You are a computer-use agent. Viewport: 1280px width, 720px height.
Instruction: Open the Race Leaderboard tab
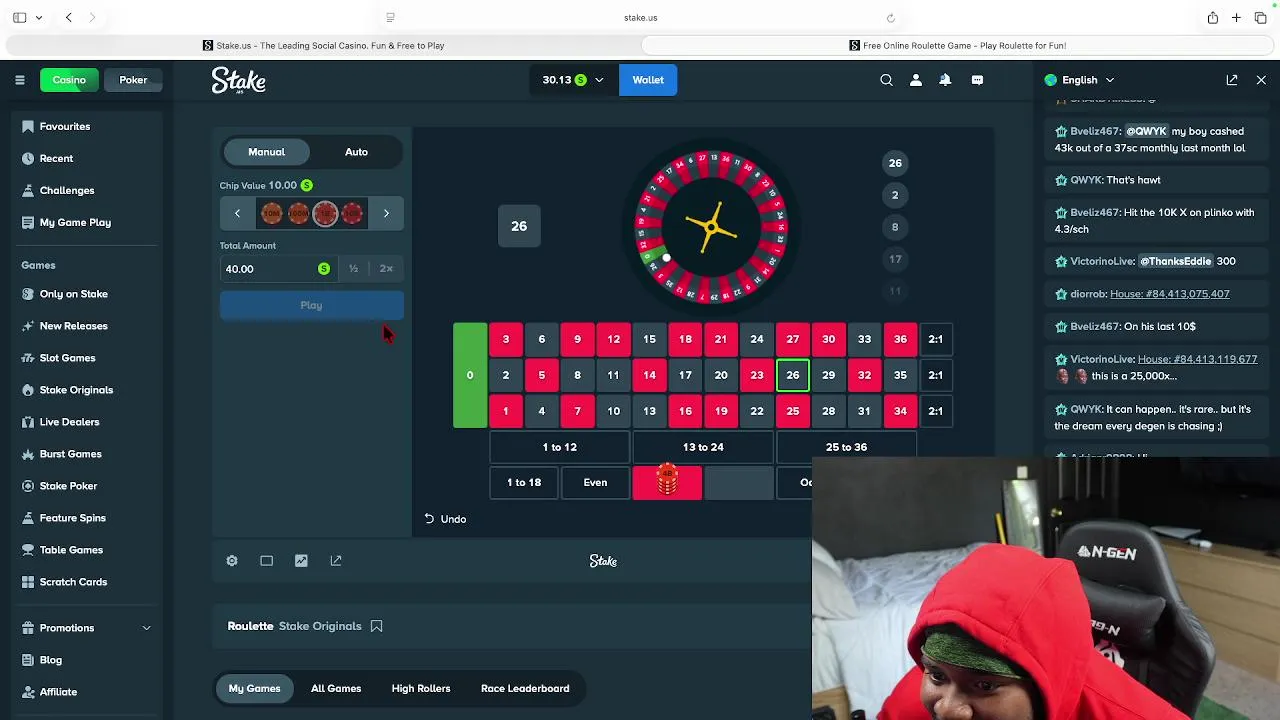525,688
